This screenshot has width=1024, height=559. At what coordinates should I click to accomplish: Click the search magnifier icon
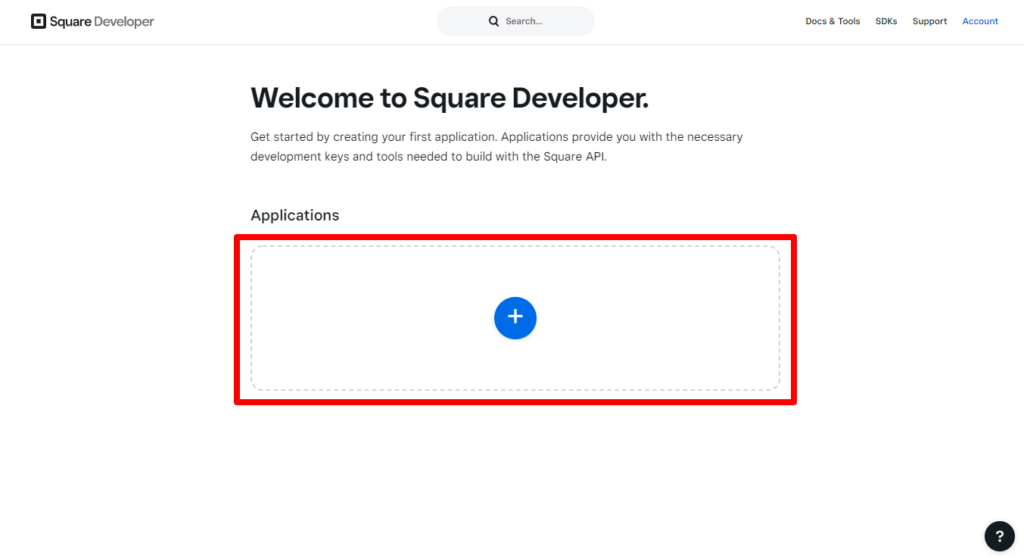494,22
